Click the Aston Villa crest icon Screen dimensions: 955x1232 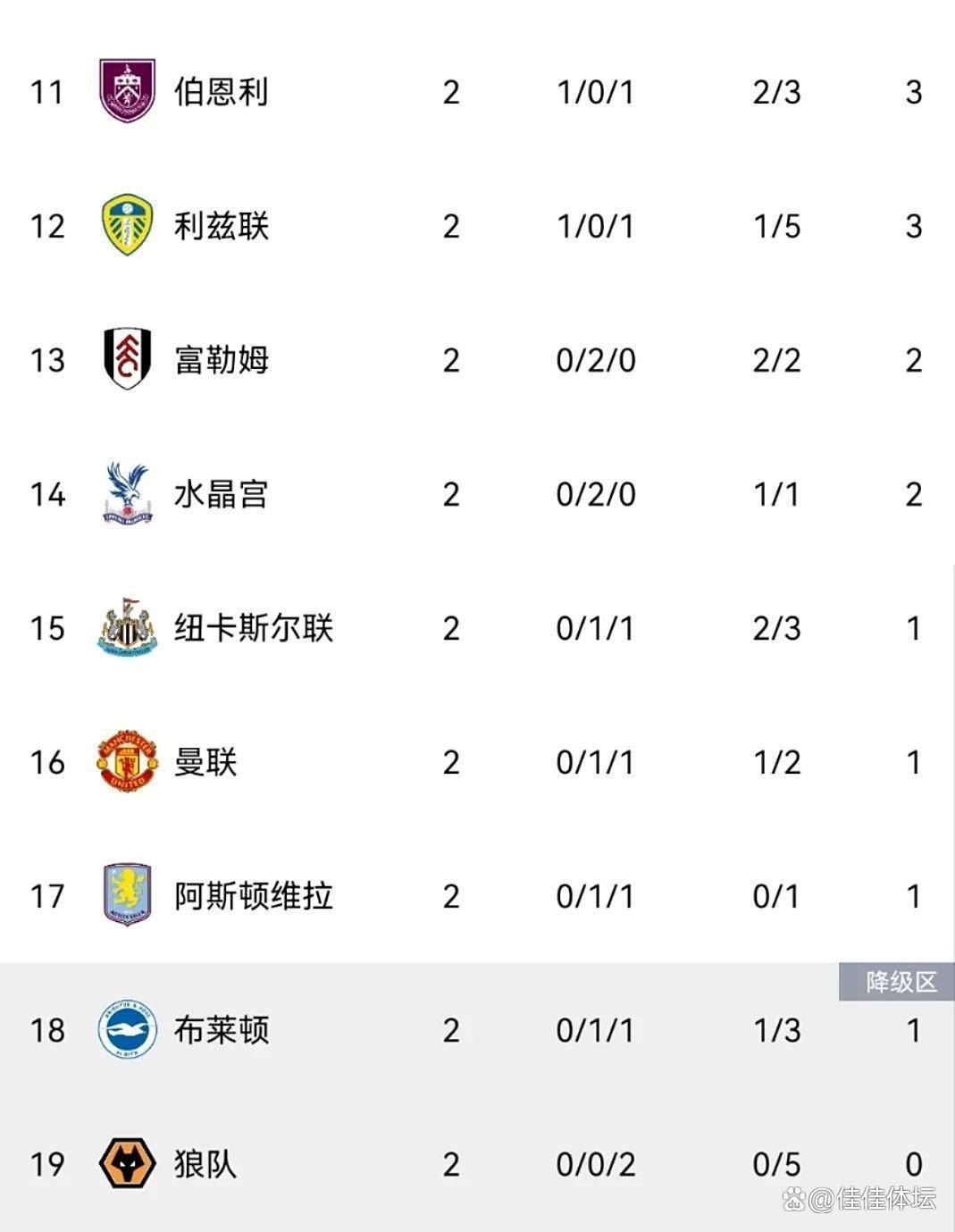pos(128,895)
